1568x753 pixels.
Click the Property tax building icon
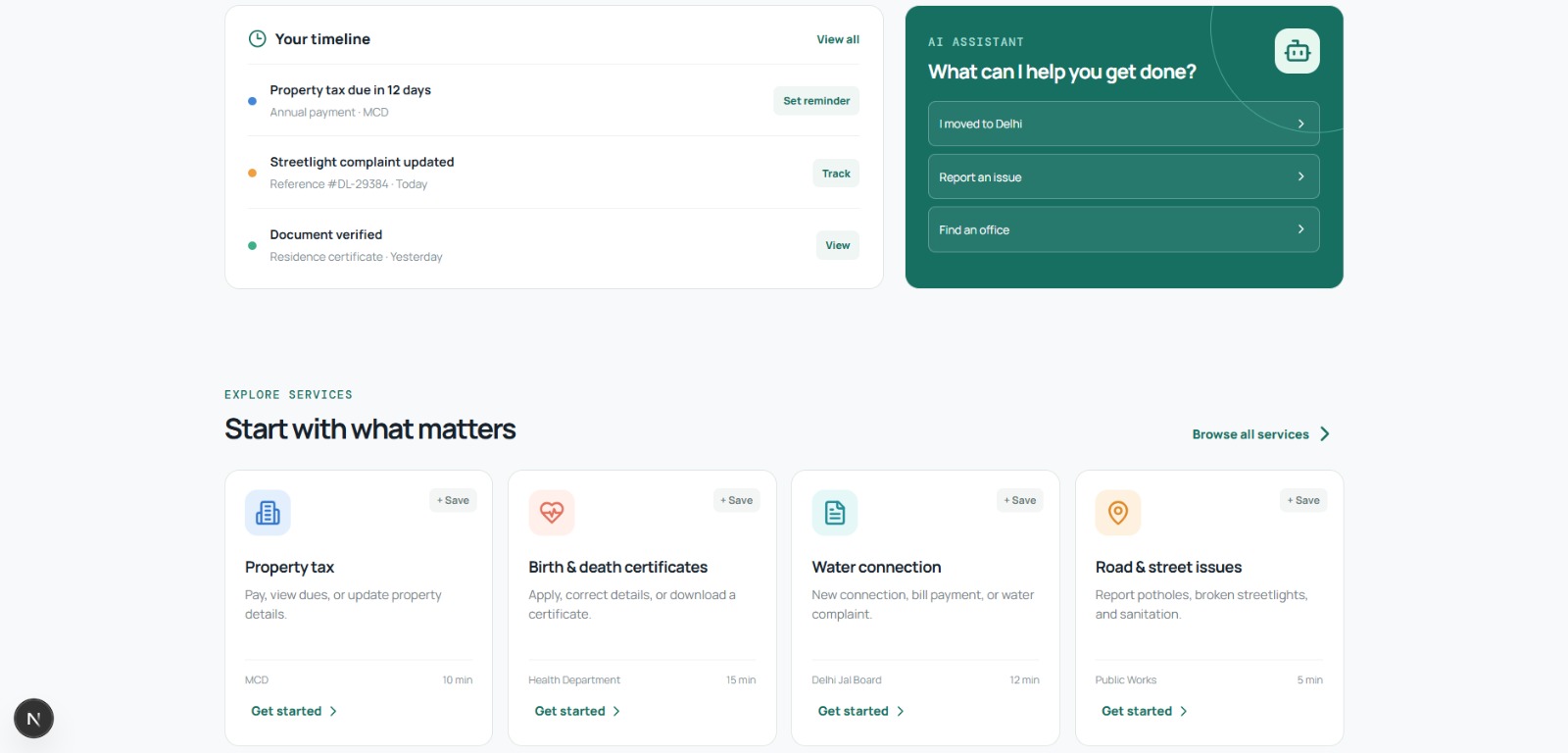point(268,513)
